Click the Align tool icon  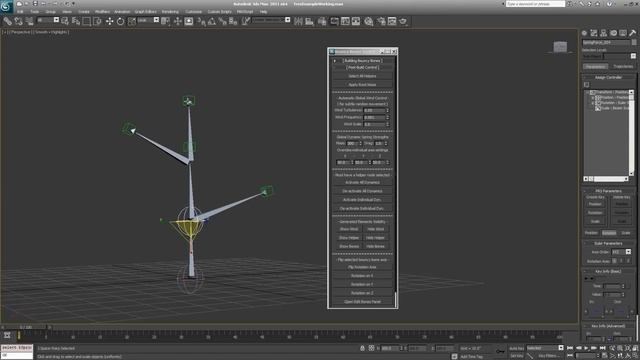tap(309, 21)
